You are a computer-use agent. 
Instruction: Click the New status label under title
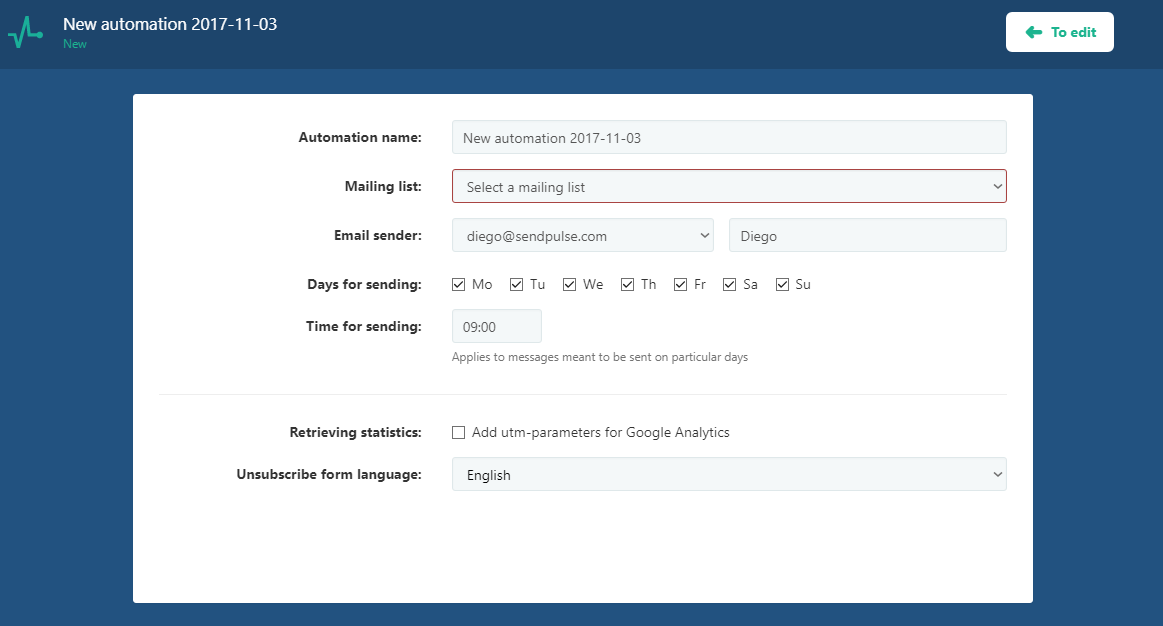click(x=75, y=44)
